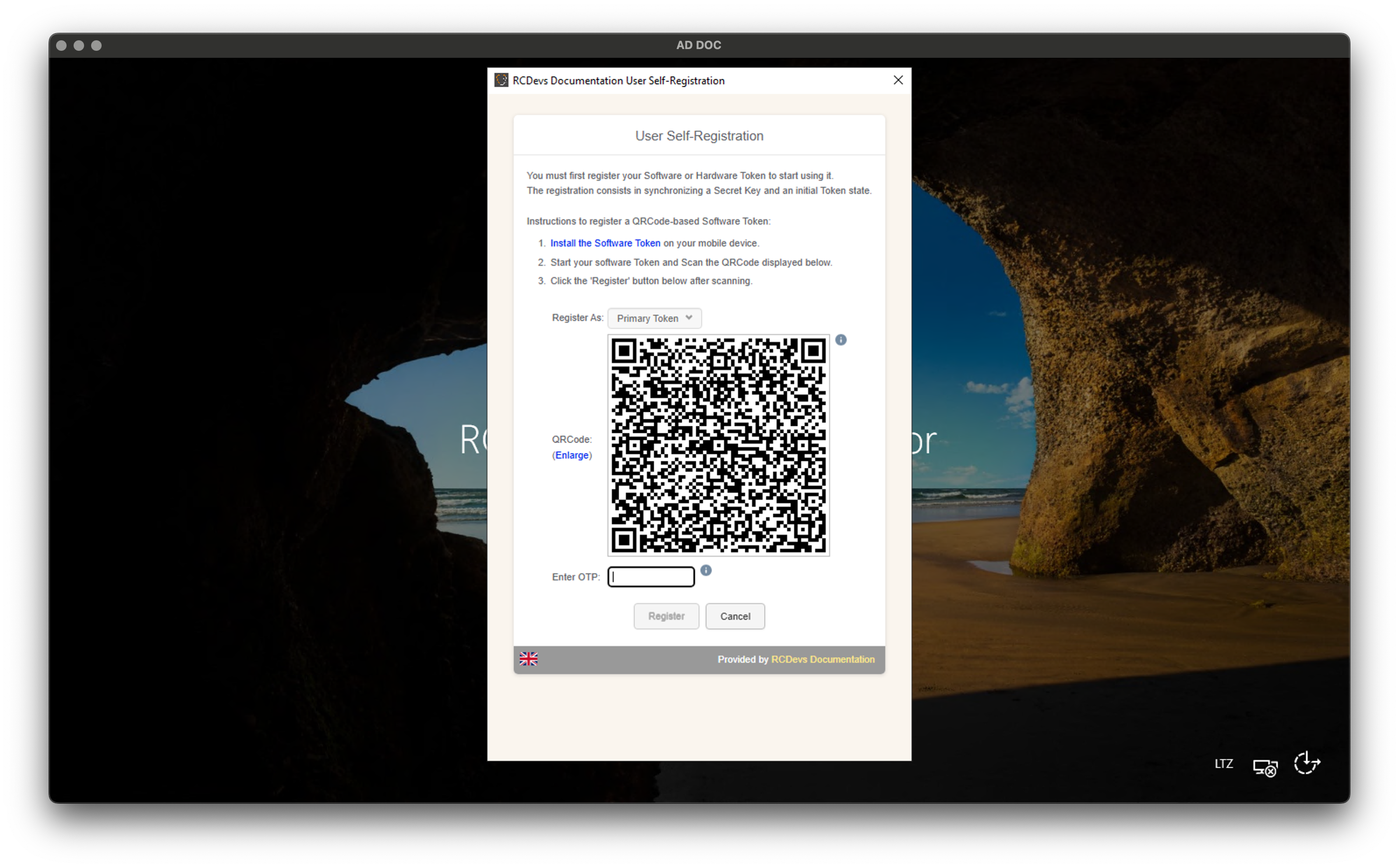Click the QR code image

tap(718, 445)
